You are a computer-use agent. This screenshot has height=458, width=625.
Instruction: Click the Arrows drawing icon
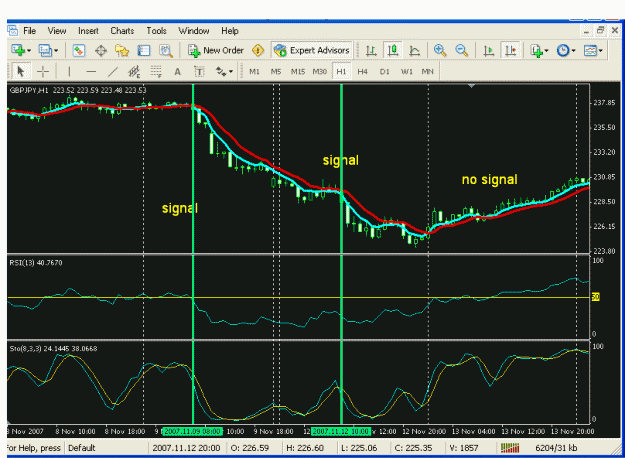(x=220, y=72)
